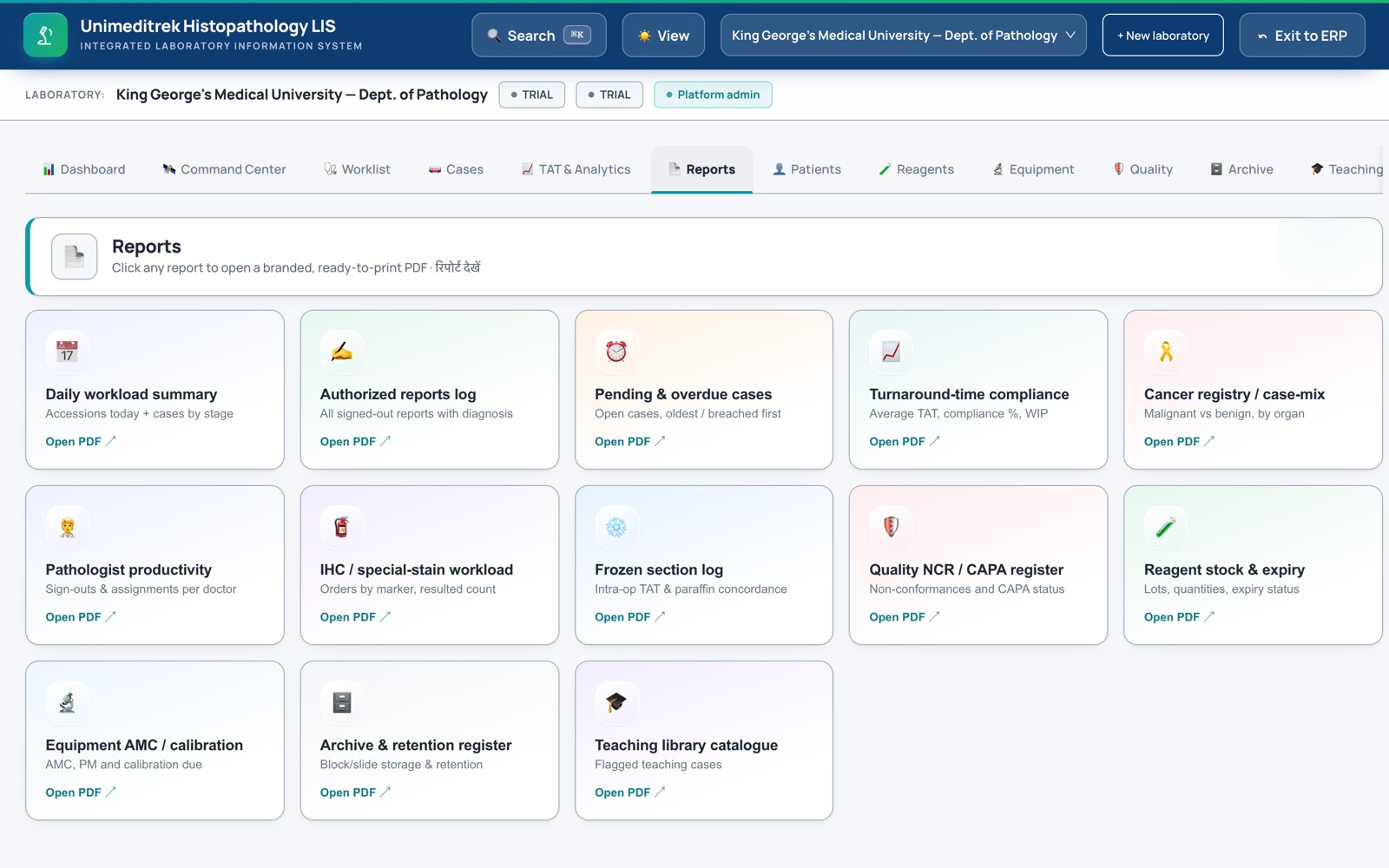Image resolution: width=1389 pixels, height=868 pixels.
Task: Open PDF for Pathologist productivity
Action: point(81,617)
